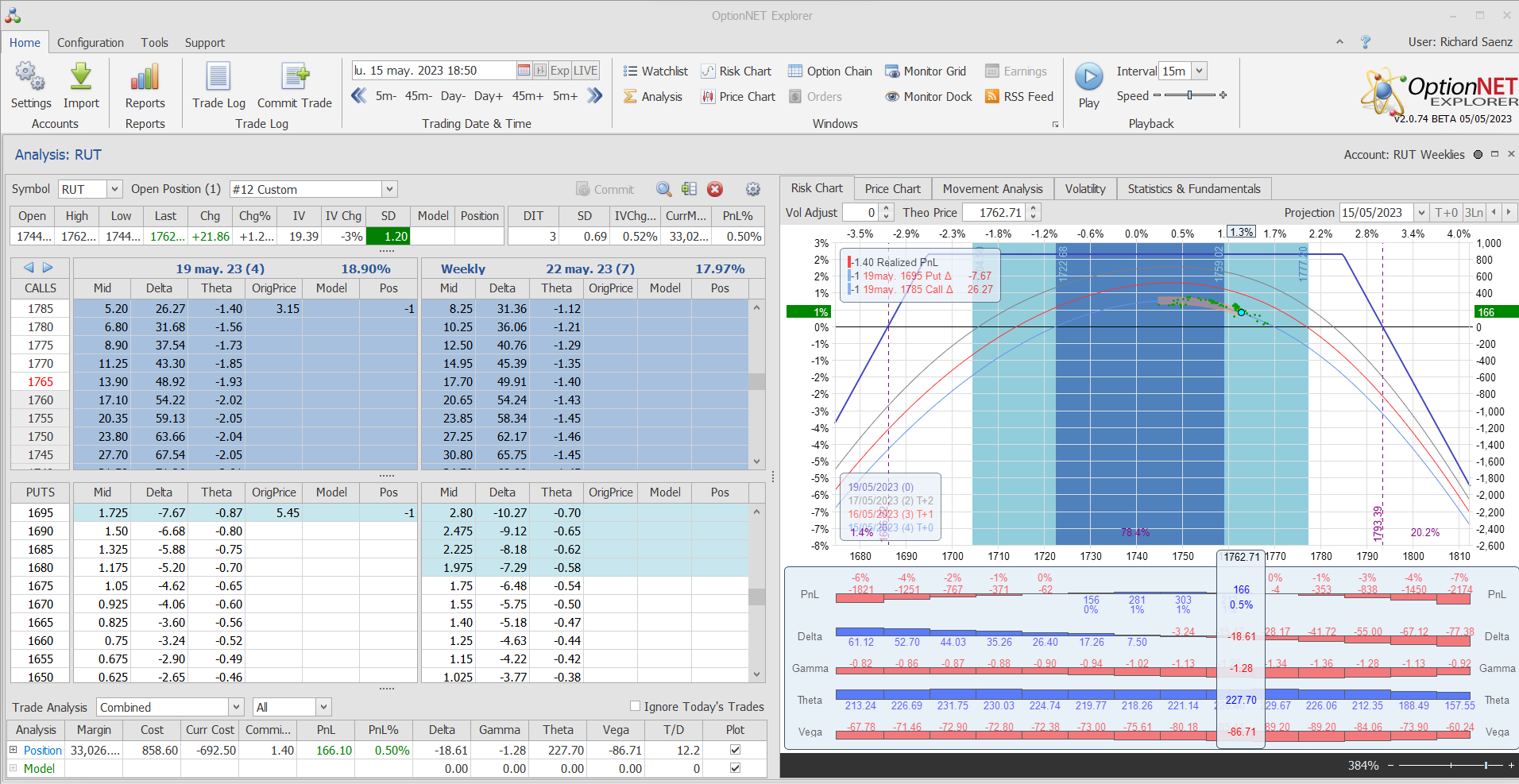Toggle the T+0 projection button

(1446, 212)
